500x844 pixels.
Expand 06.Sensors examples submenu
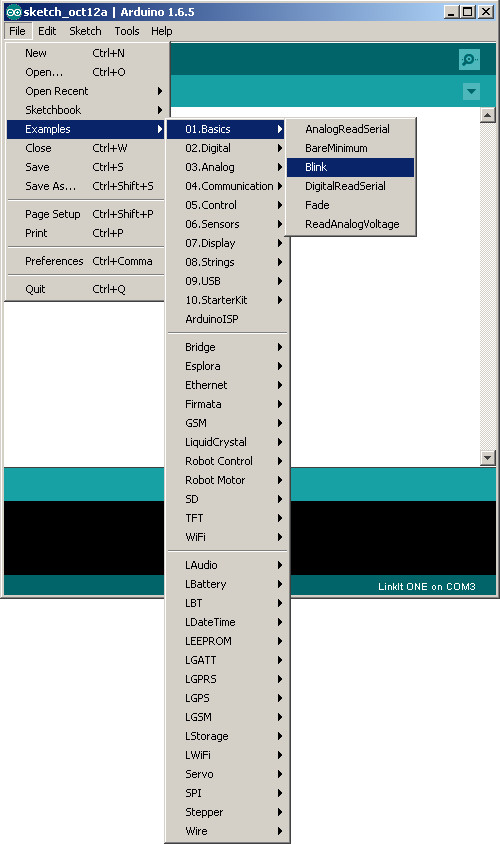227,224
